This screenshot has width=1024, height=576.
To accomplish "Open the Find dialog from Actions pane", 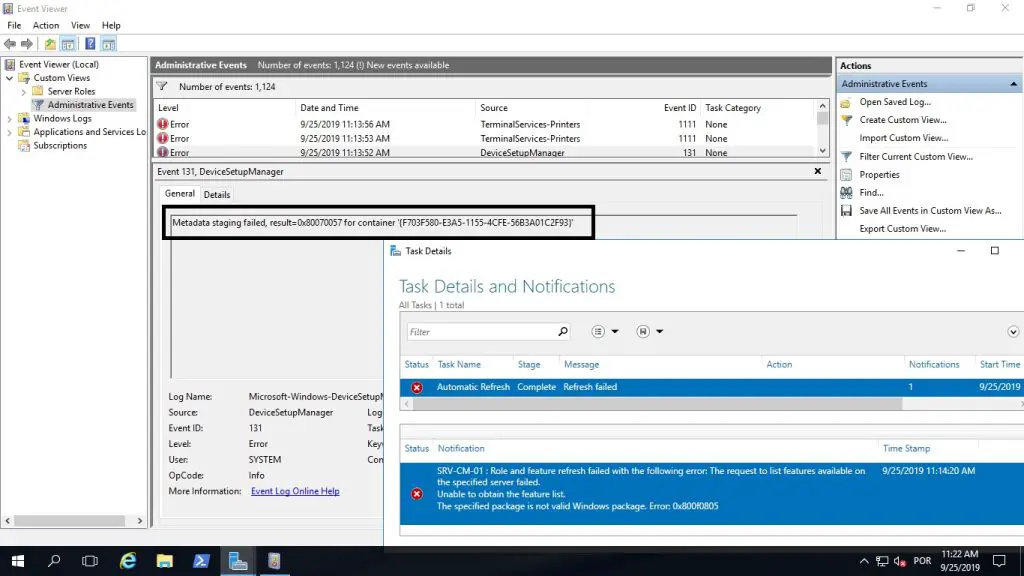I will point(871,192).
